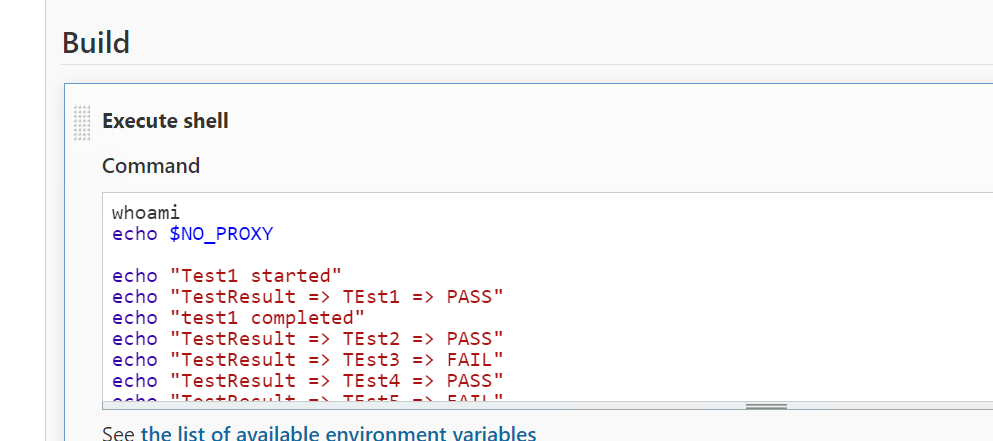993x441 pixels.
Task: Click the TEst1 => PASS echo line
Action: (308, 297)
